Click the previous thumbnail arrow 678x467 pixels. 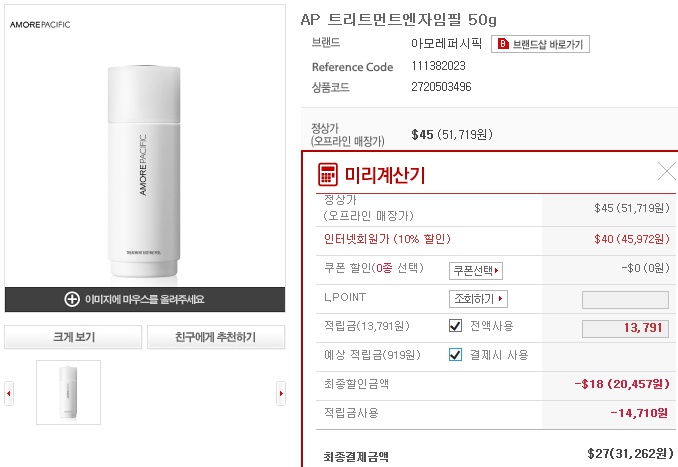[x=9, y=394]
